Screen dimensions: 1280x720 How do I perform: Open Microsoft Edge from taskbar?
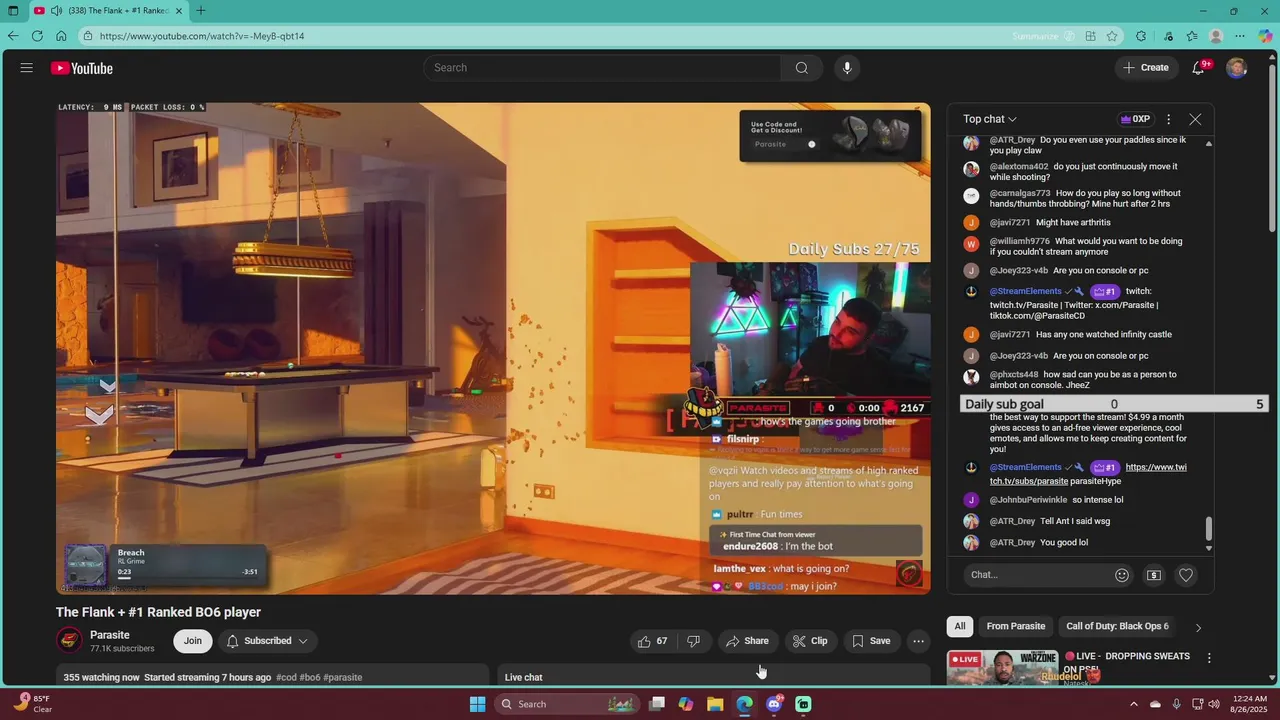point(745,704)
